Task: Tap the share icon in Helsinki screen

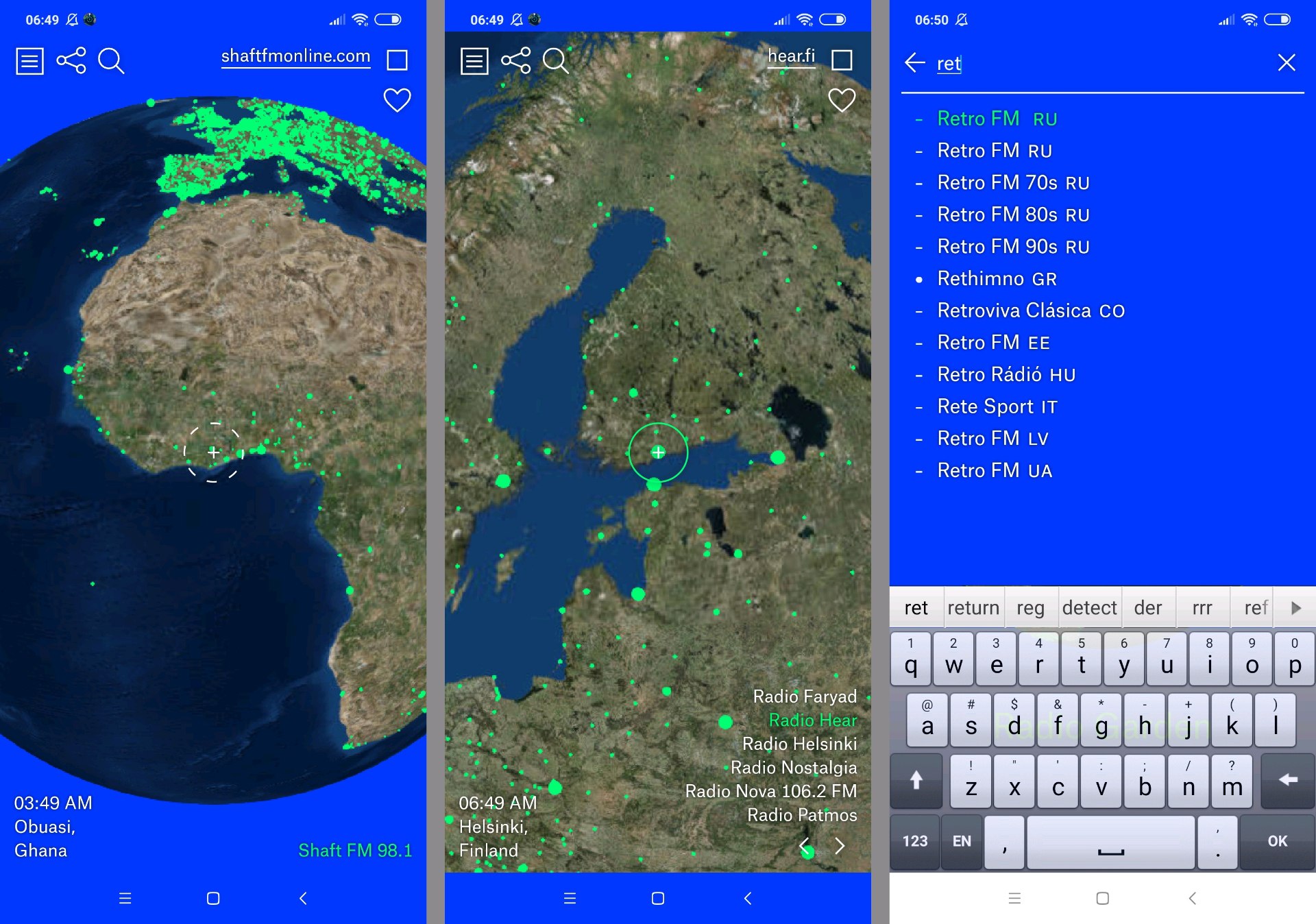Action: [516, 60]
